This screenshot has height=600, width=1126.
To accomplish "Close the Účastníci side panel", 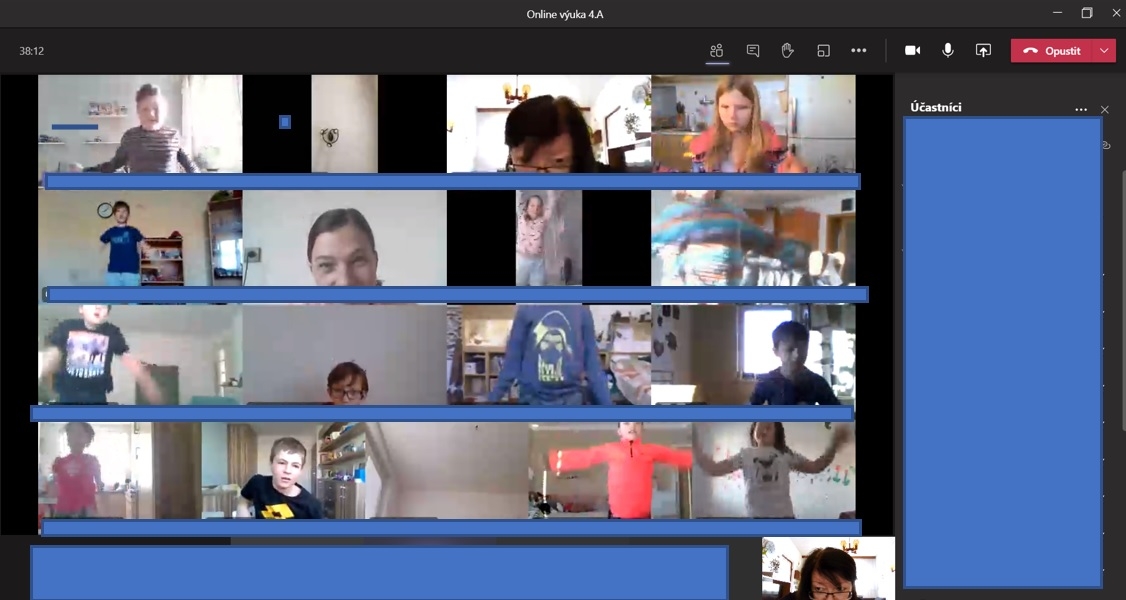I will [1105, 110].
